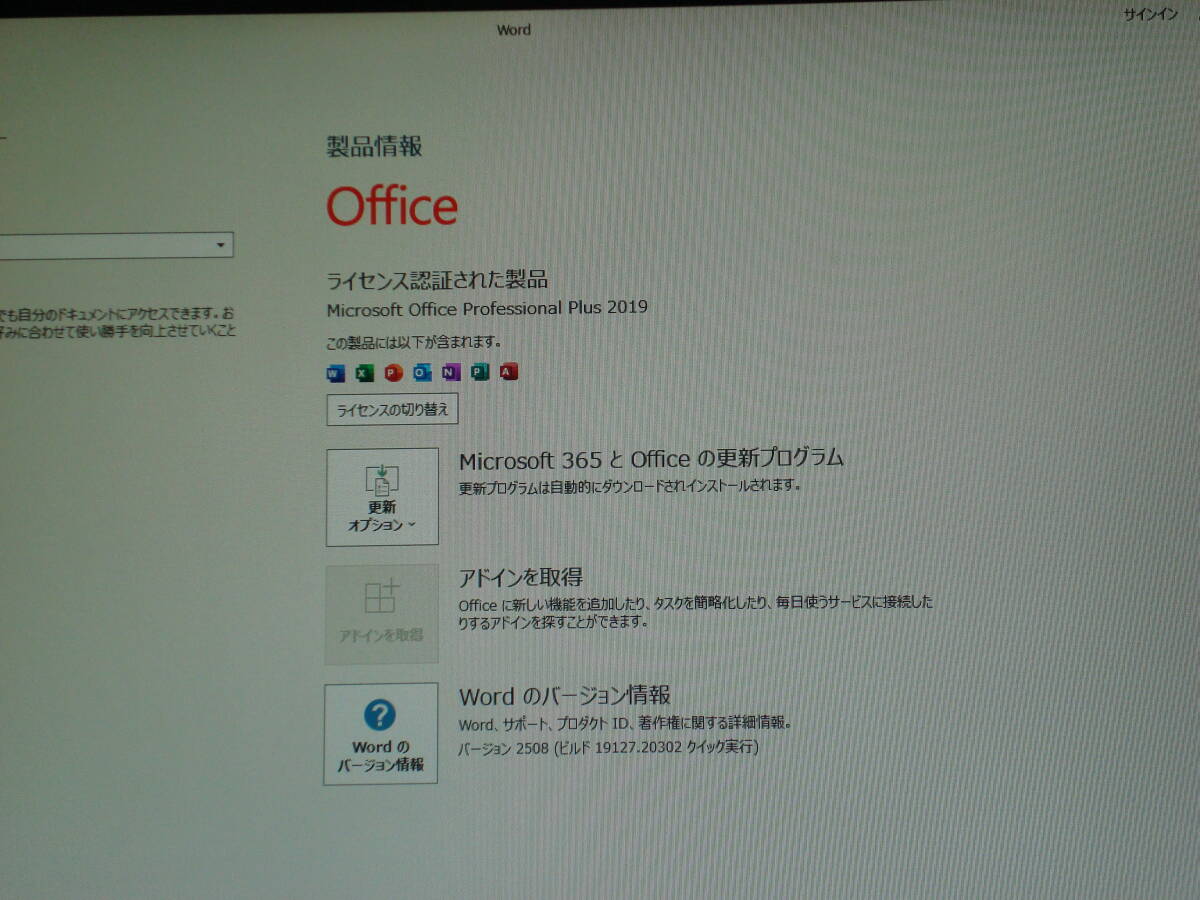This screenshot has width=1200, height=900.
Task: Click the 更新プログラムは自動的に description text
Action: pos(630,487)
